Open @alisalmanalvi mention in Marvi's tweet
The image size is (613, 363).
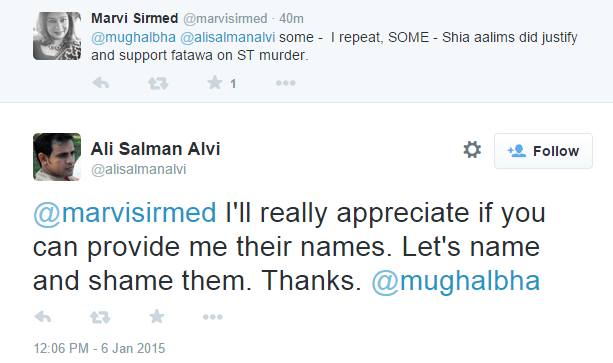tap(228, 38)
